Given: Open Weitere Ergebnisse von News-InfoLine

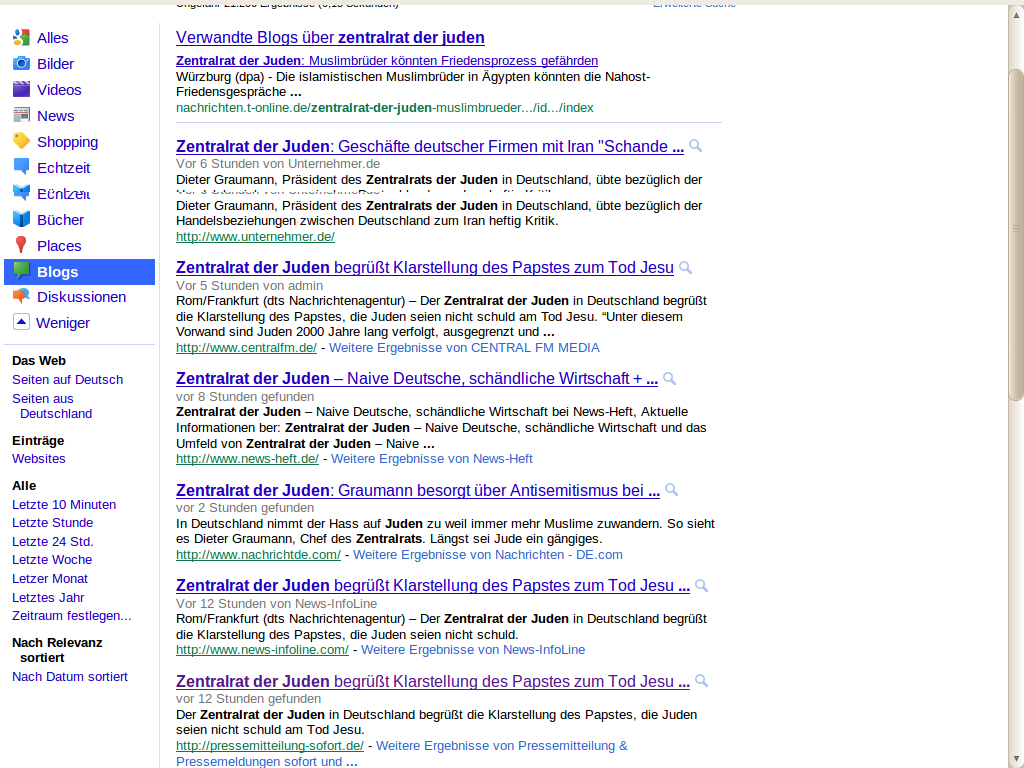Looking at the screenshot, I should 473,650.
